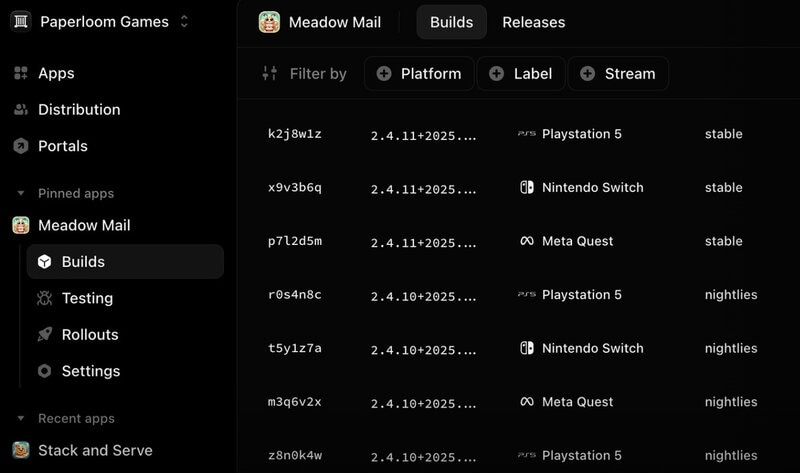Click Meta icon in m3q6v2x row

[527, 402]
